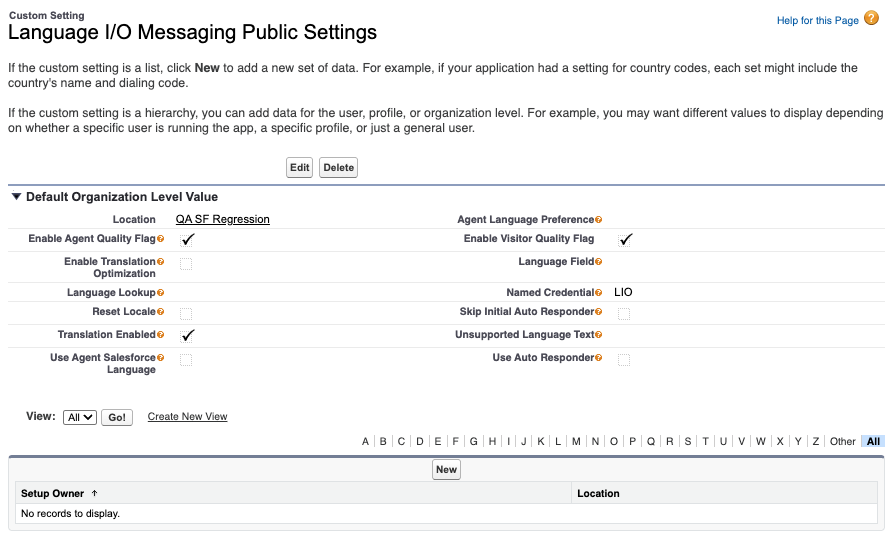Click the Setup Owner sort arrow icon
The image size is (895, 535).
95,493
